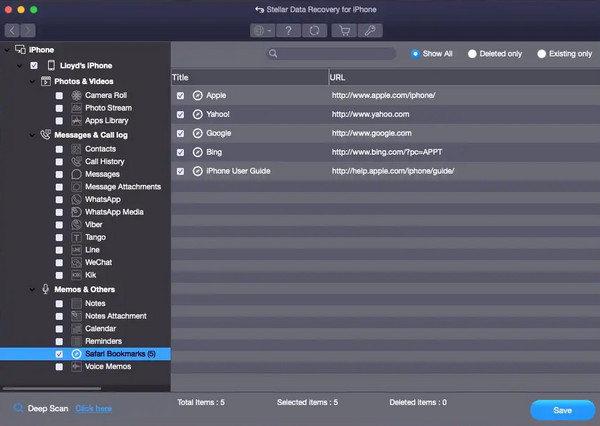Select the iPhone User Guide bookmark row
The width and height of the screenshot is (600, 426).
click(x=385, y=171)
